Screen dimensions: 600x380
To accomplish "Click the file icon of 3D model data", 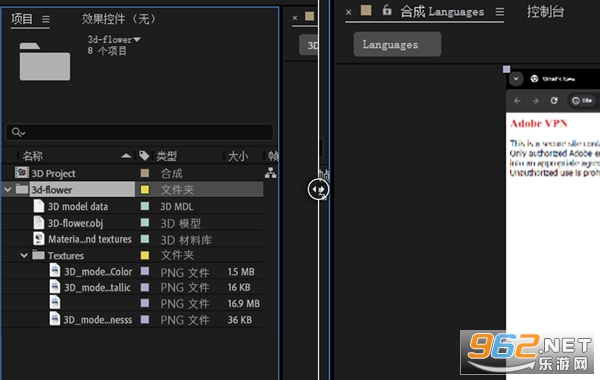I will [39, 206].
